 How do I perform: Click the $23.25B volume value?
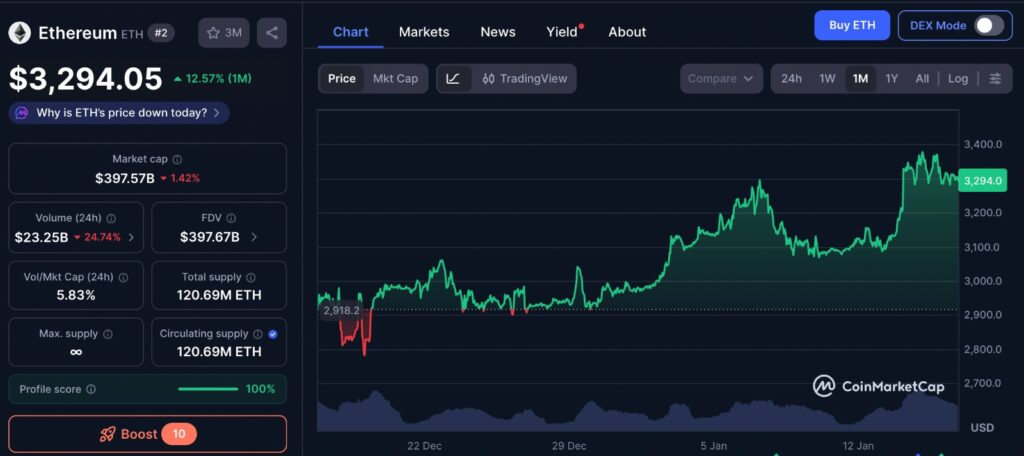(x=41, y=237)
